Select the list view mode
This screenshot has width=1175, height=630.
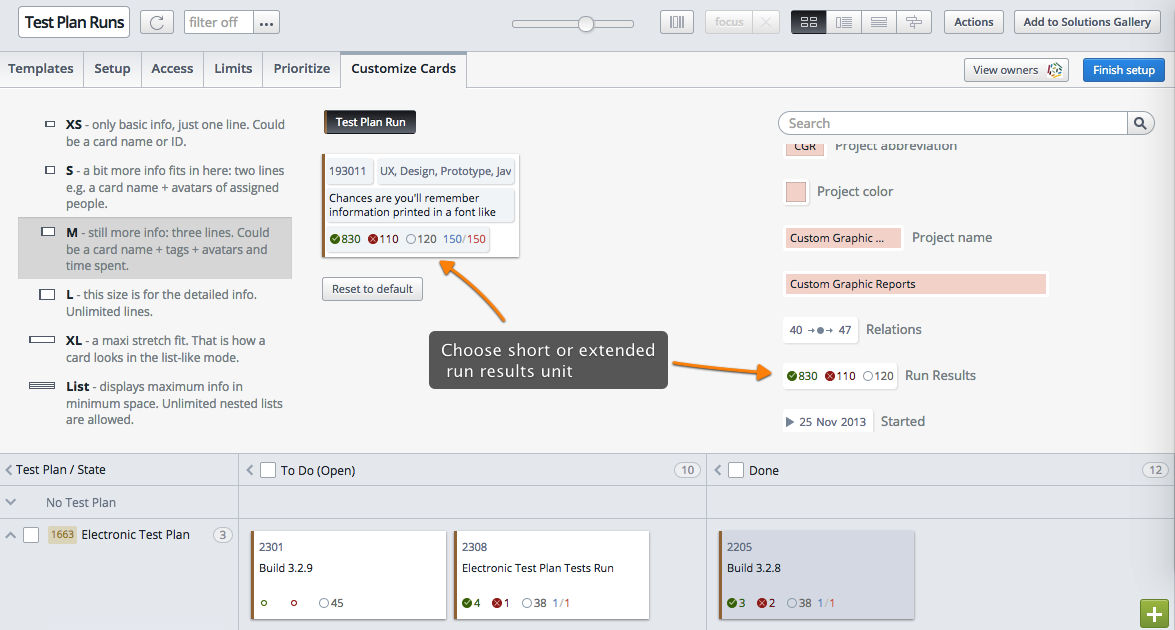(x=844, y=21)
